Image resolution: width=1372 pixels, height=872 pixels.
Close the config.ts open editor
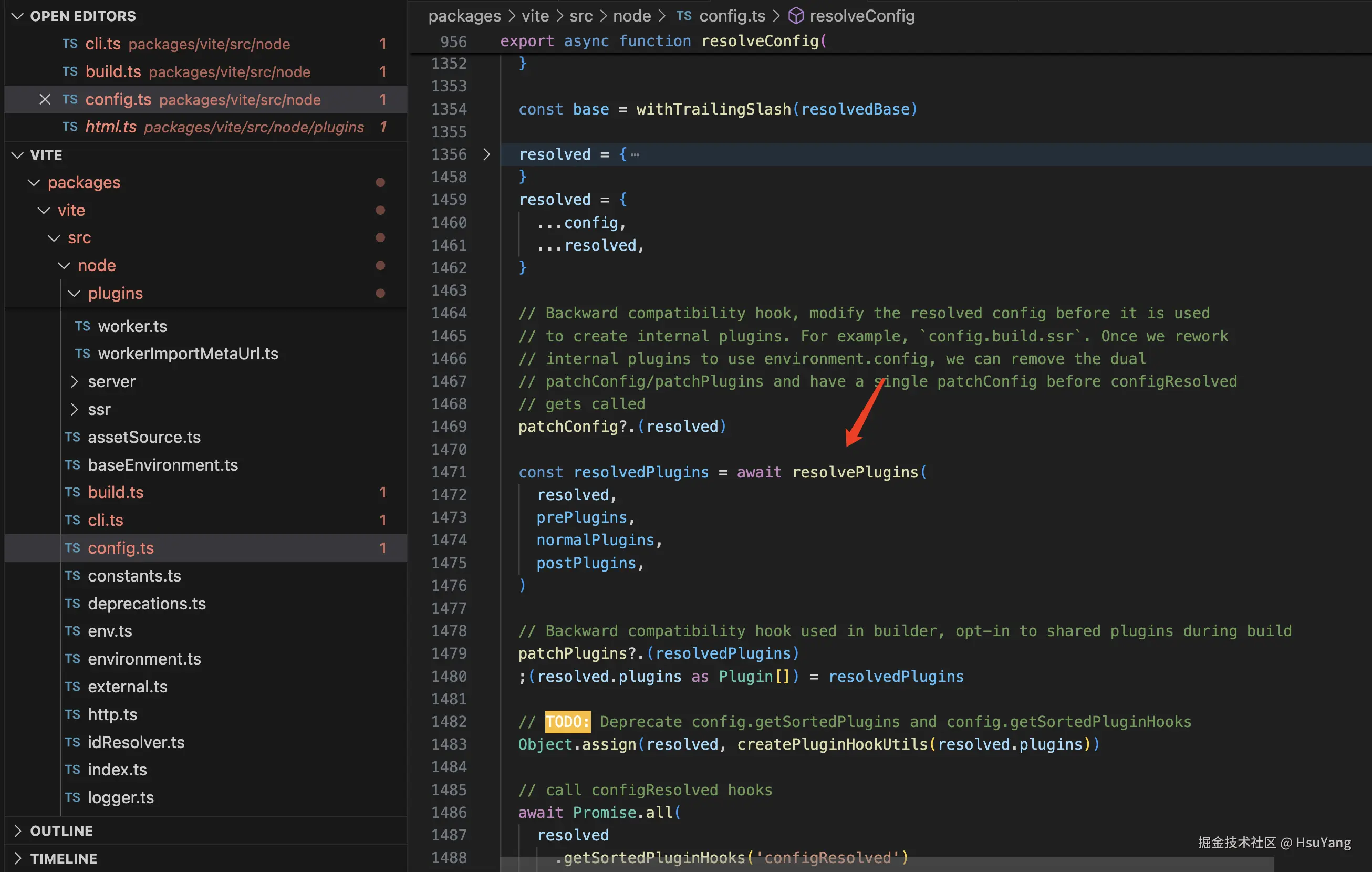pyautogui.click(x=45, y=99)
